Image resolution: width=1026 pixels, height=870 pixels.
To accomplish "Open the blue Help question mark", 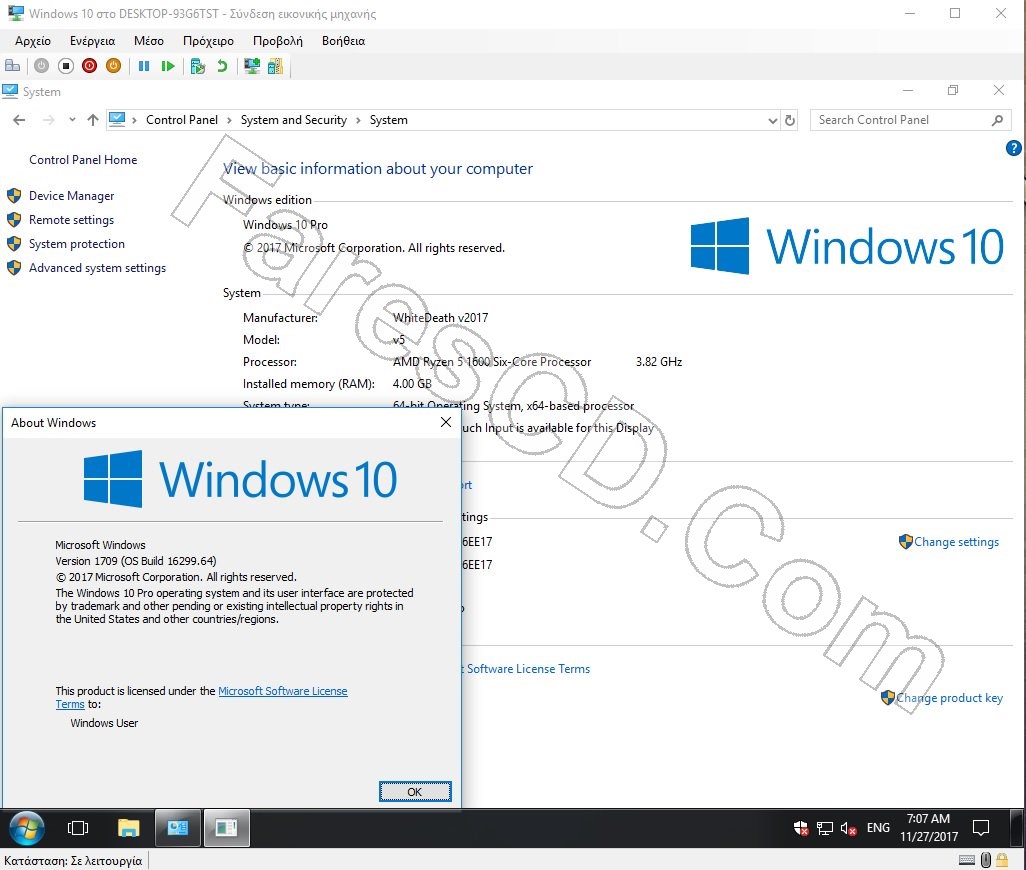I will 1013,148.
